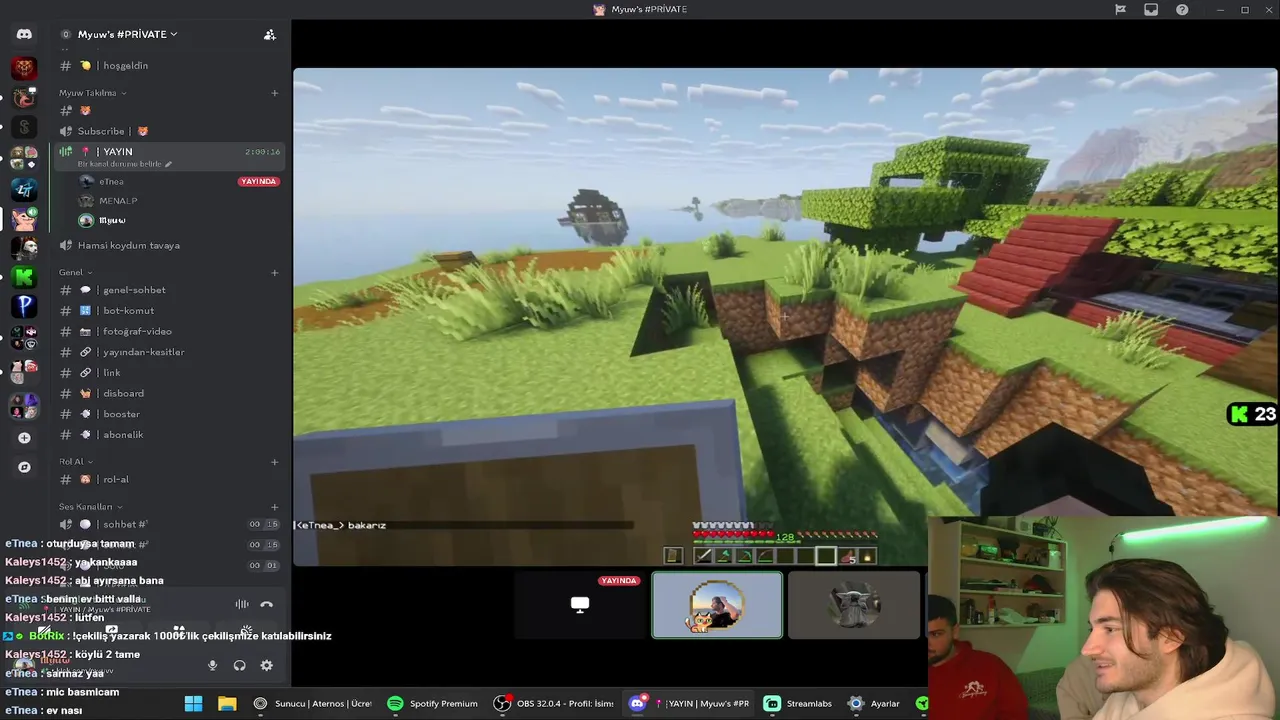Join the sohbet #1 voice channel

click(x=168, y=524)
